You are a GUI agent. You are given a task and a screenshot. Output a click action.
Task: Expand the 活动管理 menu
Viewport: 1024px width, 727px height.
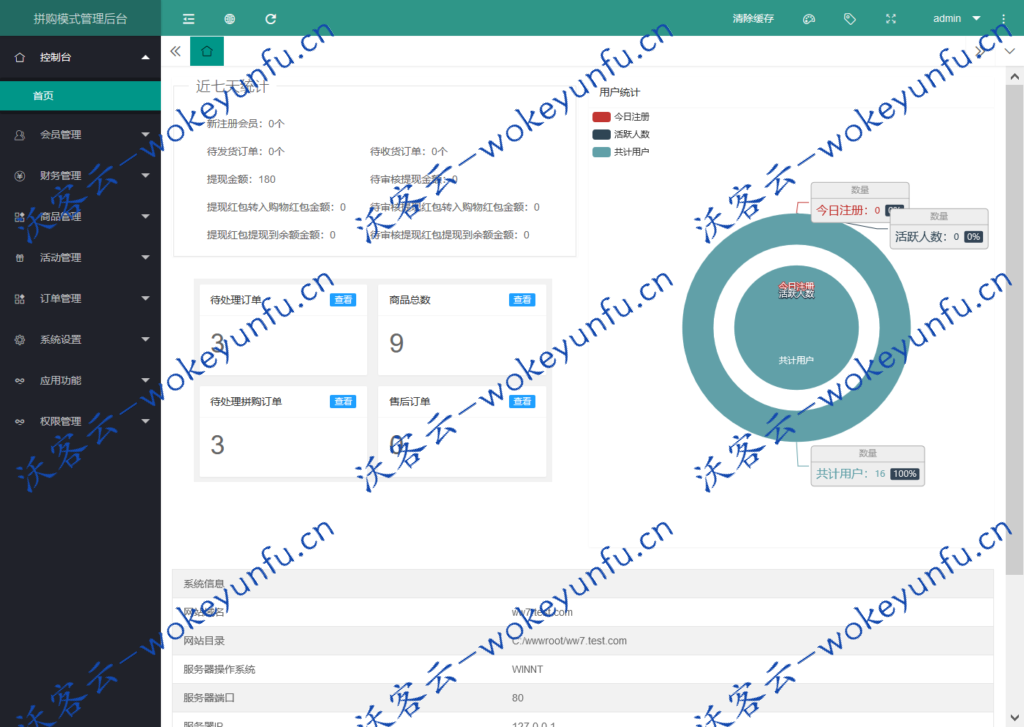tap(80, 258)
